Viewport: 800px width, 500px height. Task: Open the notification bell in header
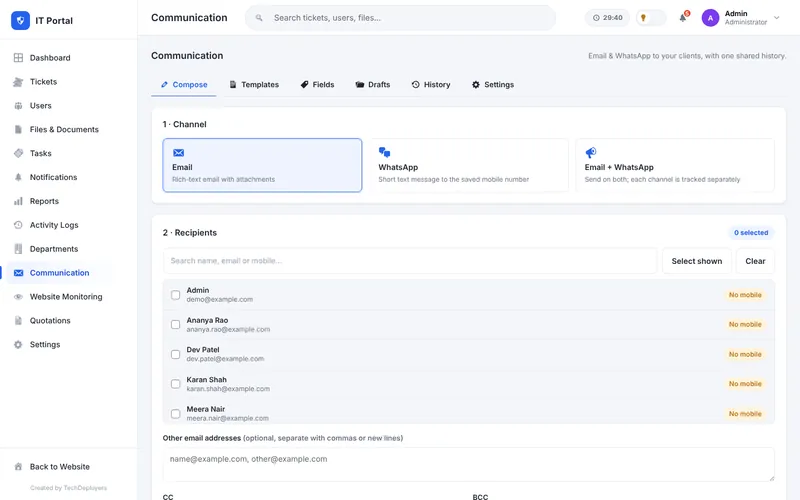(683, 18)
